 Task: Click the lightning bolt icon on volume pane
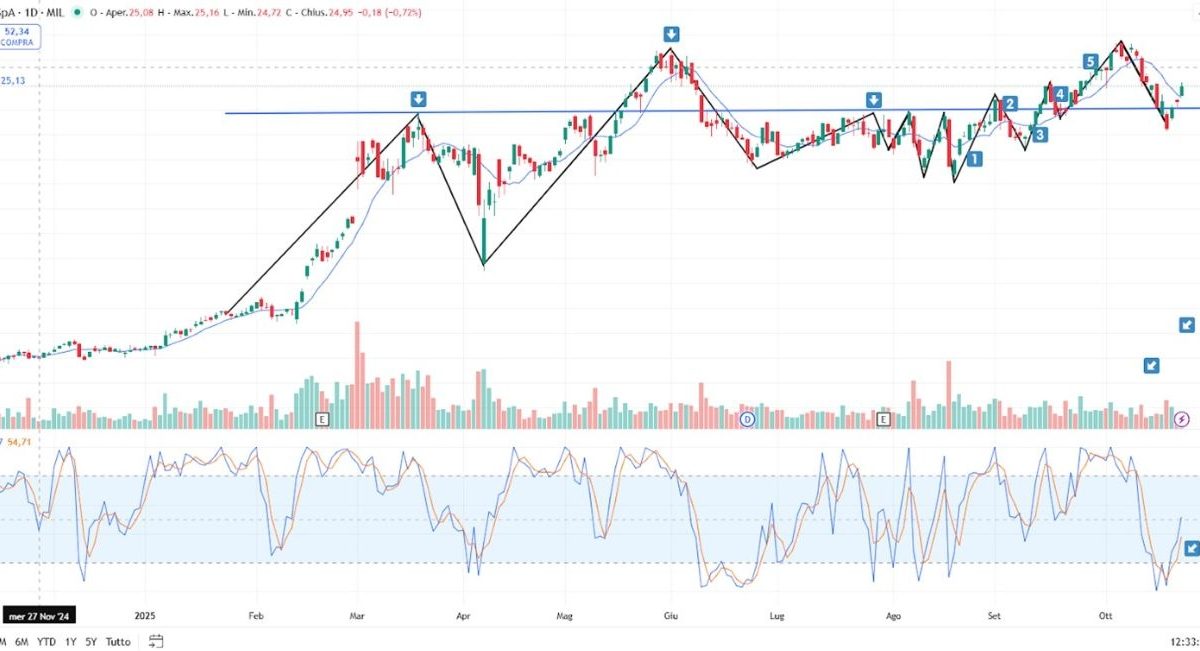click(1182, 419)
